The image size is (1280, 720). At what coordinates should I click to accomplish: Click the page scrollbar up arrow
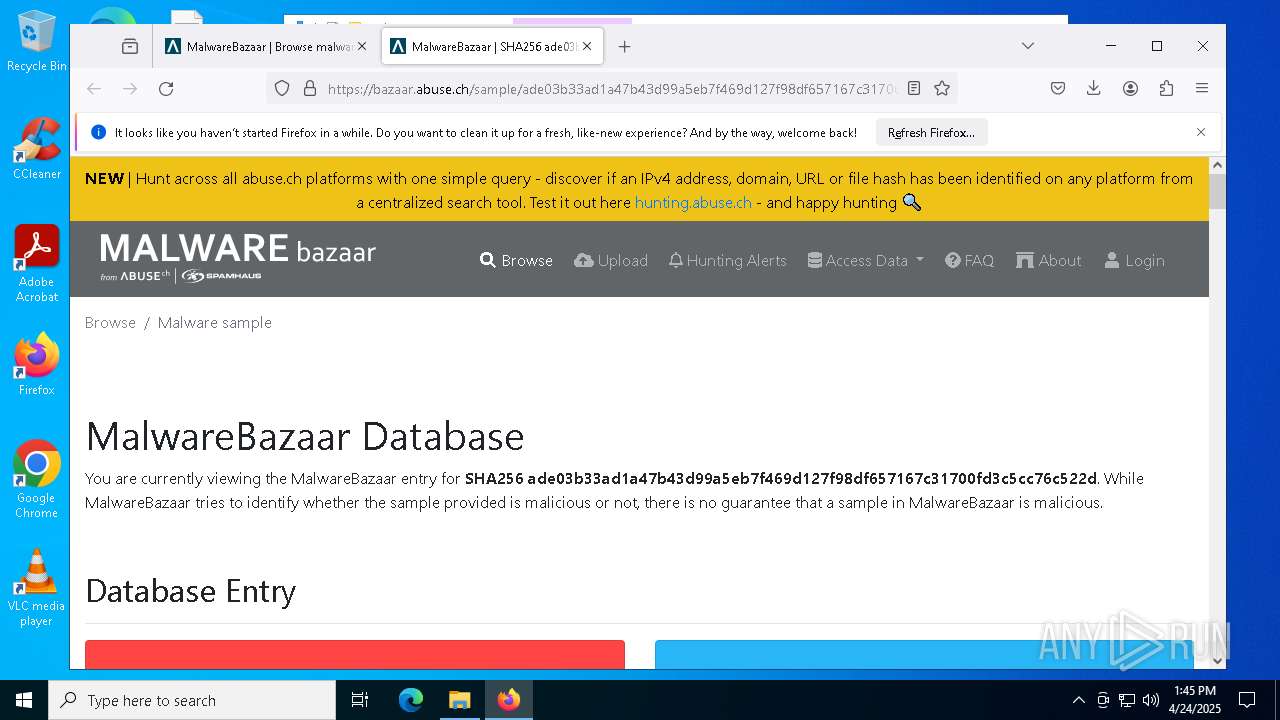click(x=1217, y=165)
